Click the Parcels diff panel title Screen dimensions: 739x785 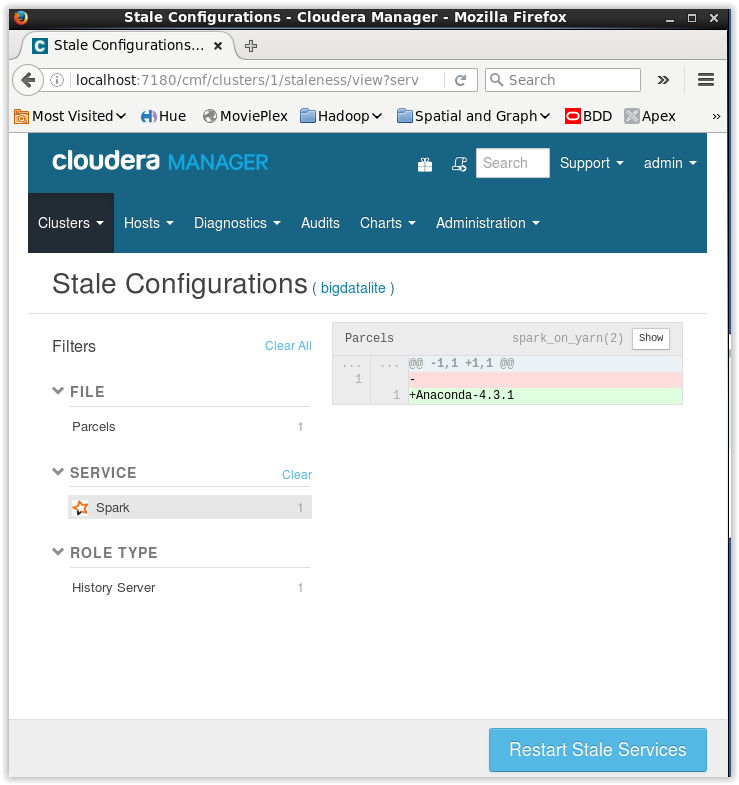[370, 338]
